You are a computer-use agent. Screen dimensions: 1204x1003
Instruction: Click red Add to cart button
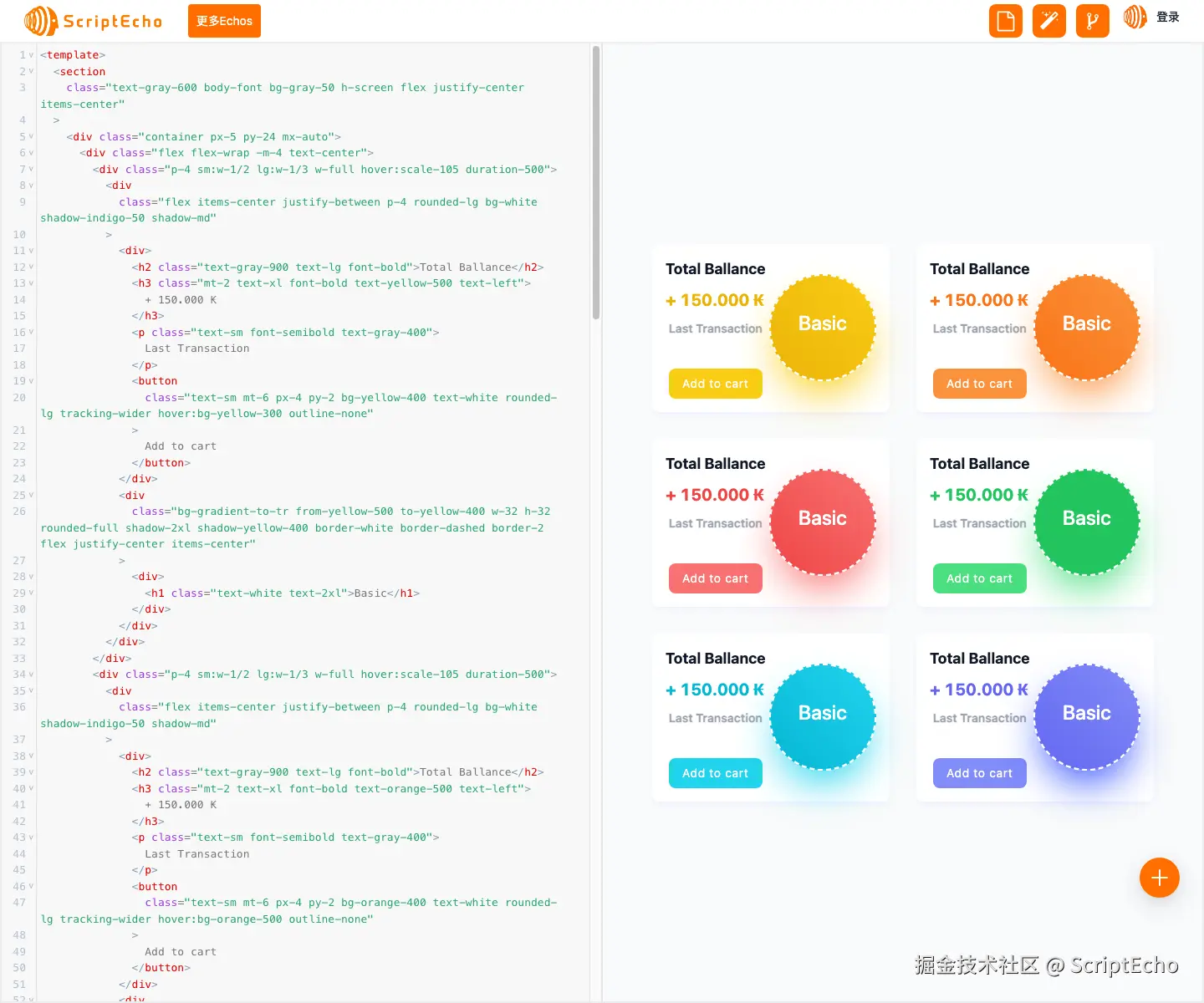click(716, 578)
